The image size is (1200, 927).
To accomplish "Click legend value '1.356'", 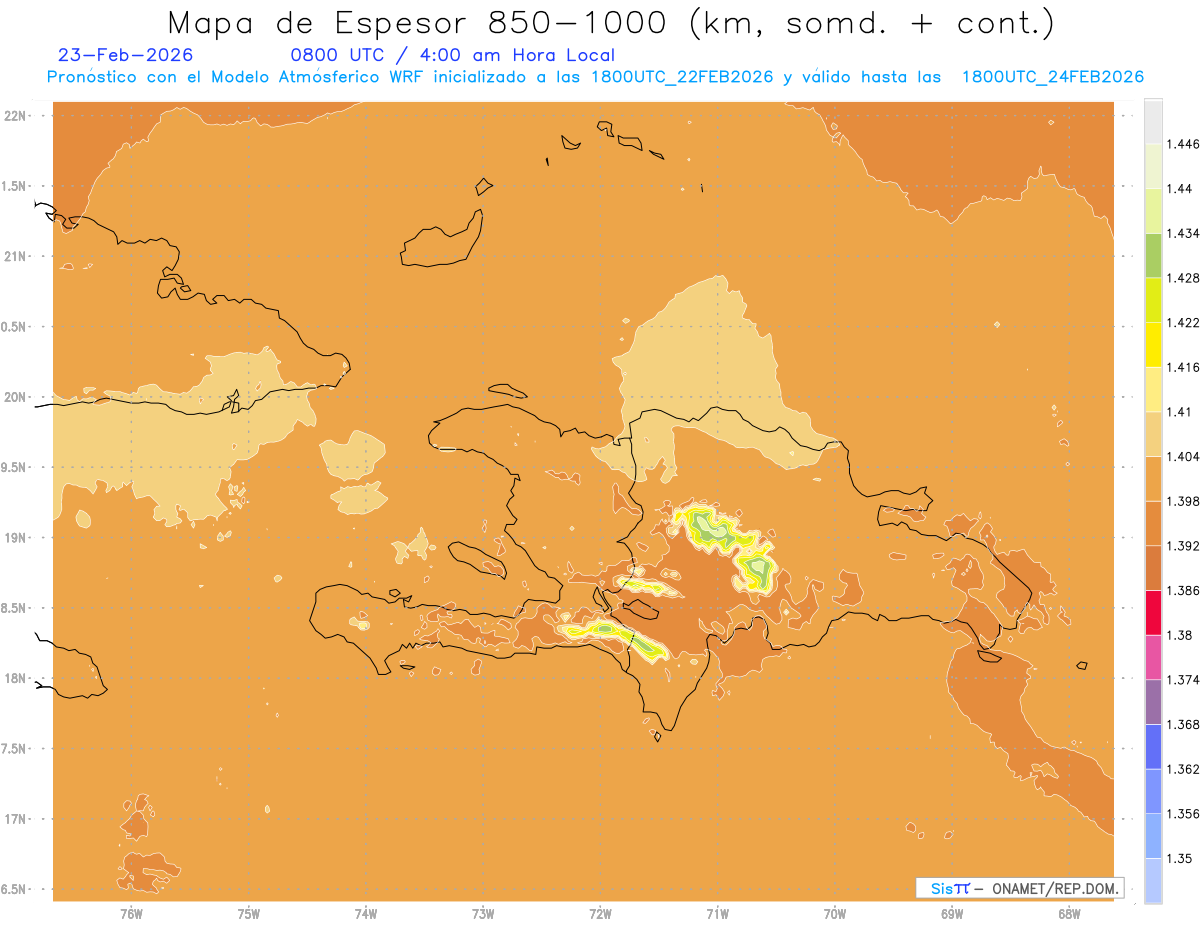I will click(1182, 814).
